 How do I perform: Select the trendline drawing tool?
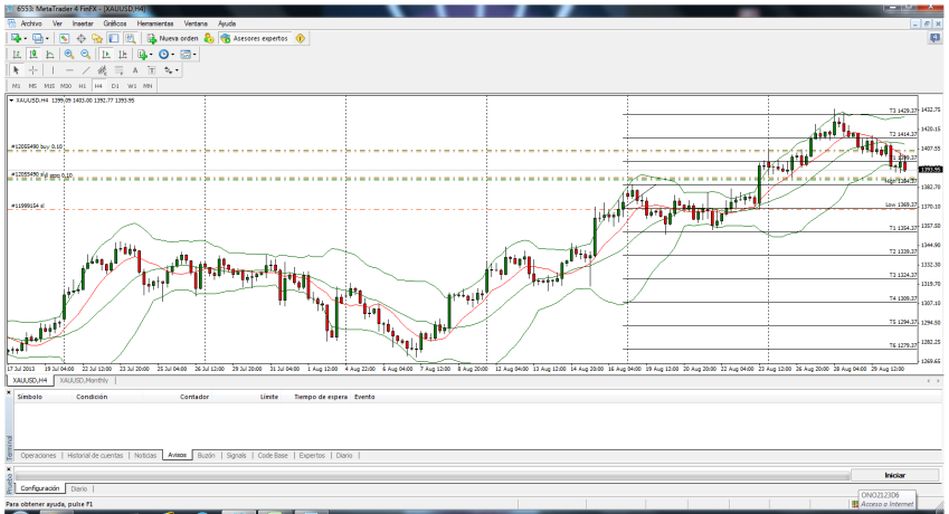86,70
